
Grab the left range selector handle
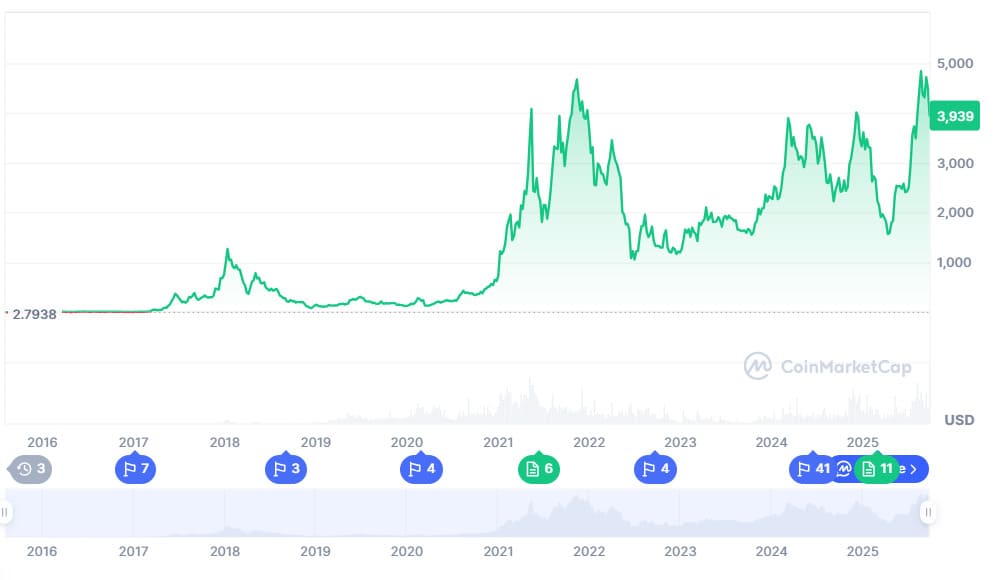click(5, 512)
